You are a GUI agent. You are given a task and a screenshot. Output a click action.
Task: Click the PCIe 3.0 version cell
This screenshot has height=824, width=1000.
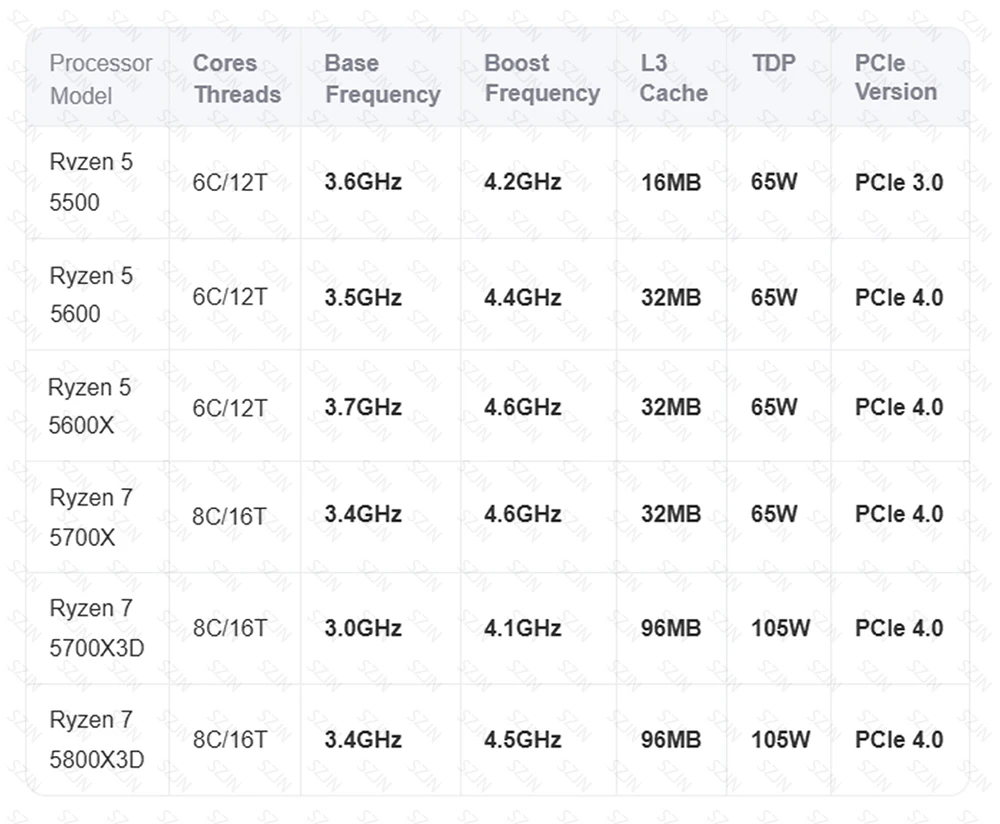(x=898, y=183)
